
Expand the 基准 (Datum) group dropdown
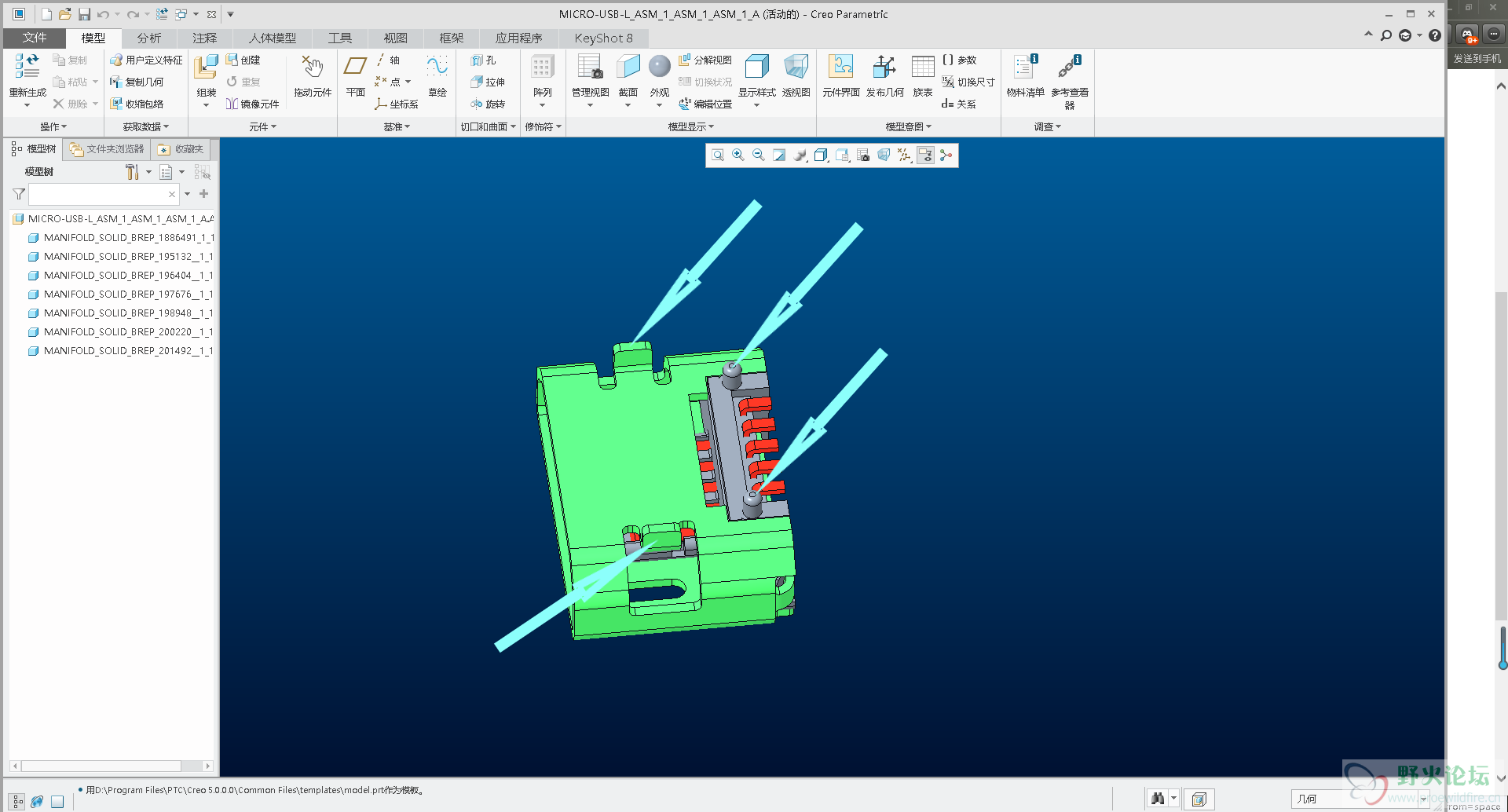[397, 126]
